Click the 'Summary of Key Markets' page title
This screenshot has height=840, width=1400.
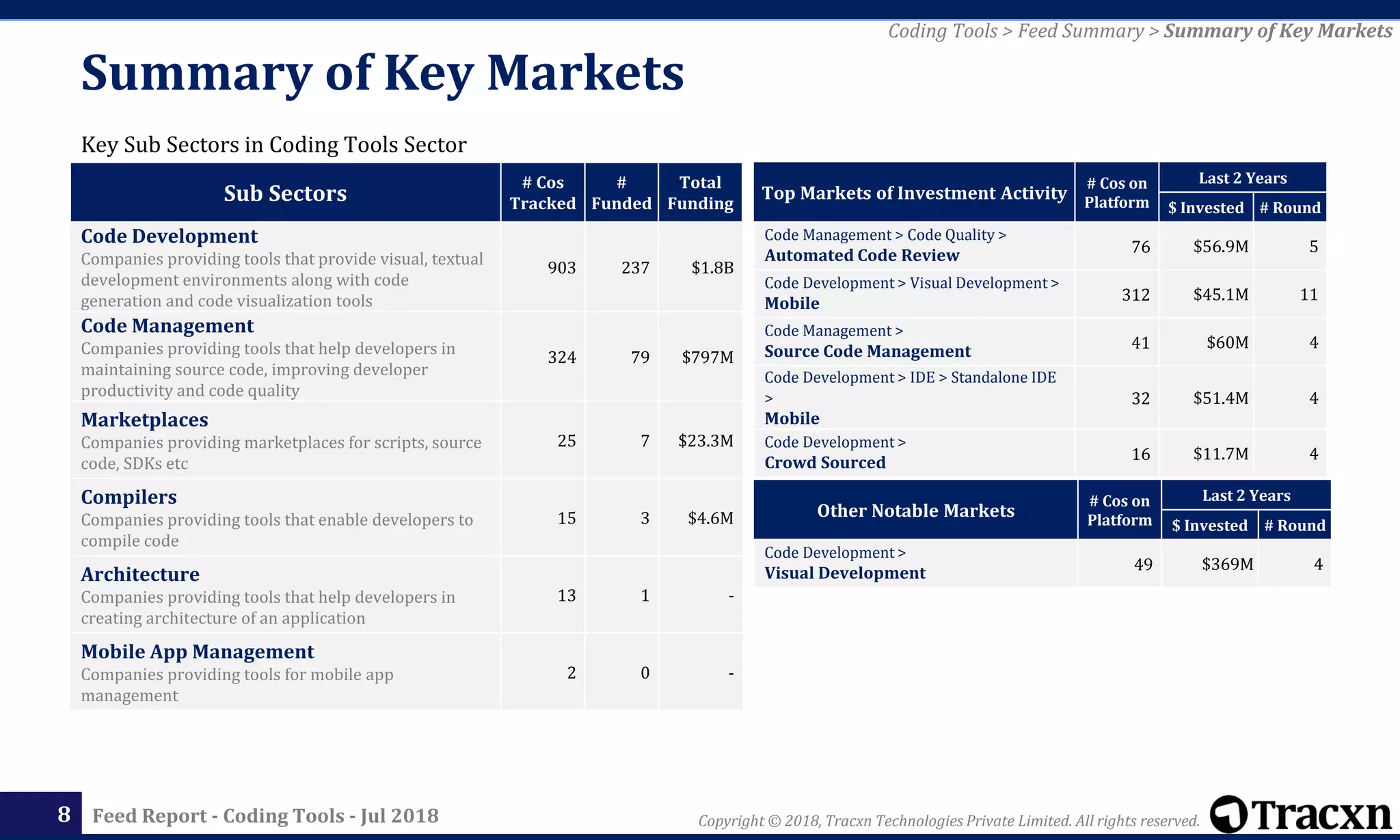[x=382, y=72]
